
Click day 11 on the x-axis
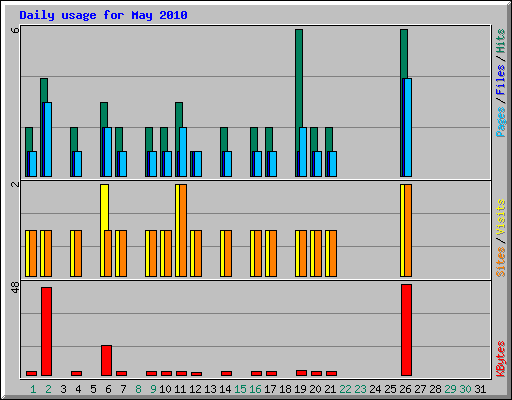click(180, 389)
